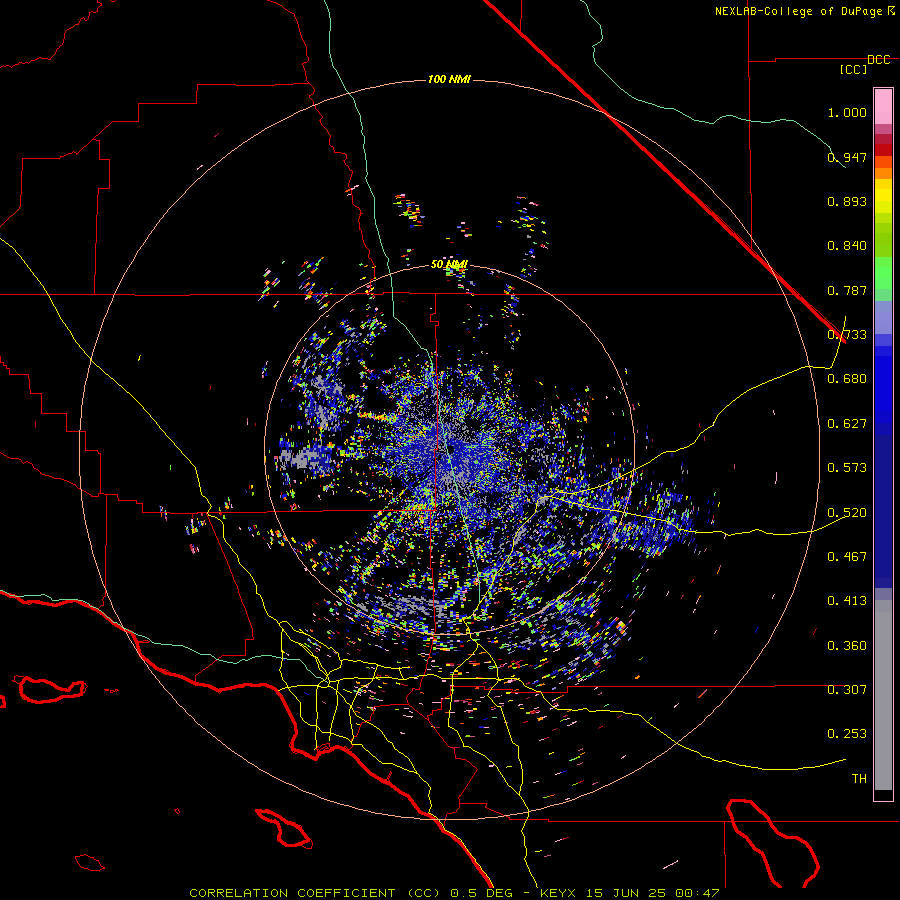
Task: Click the Correlation Coefficient caption at the bottom
Action: pyautogui.click(x=454, y=893)
